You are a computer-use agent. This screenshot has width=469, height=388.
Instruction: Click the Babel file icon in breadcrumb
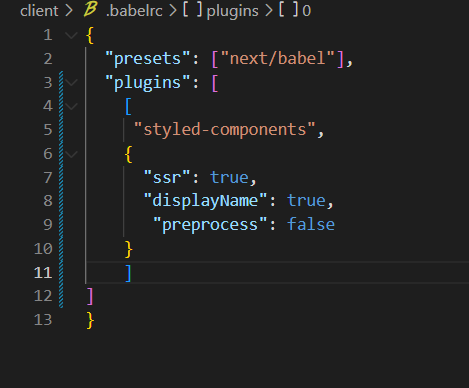(90, 10)
